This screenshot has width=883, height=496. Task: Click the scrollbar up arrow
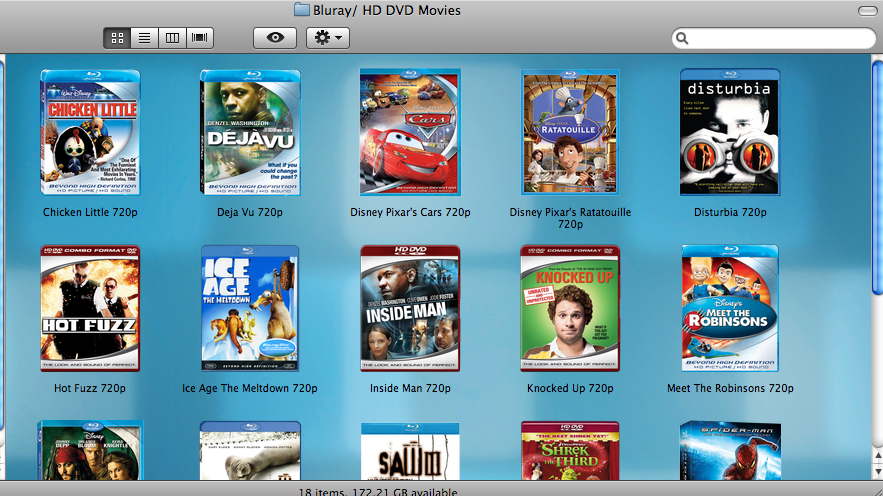click(x=878, y=455)
